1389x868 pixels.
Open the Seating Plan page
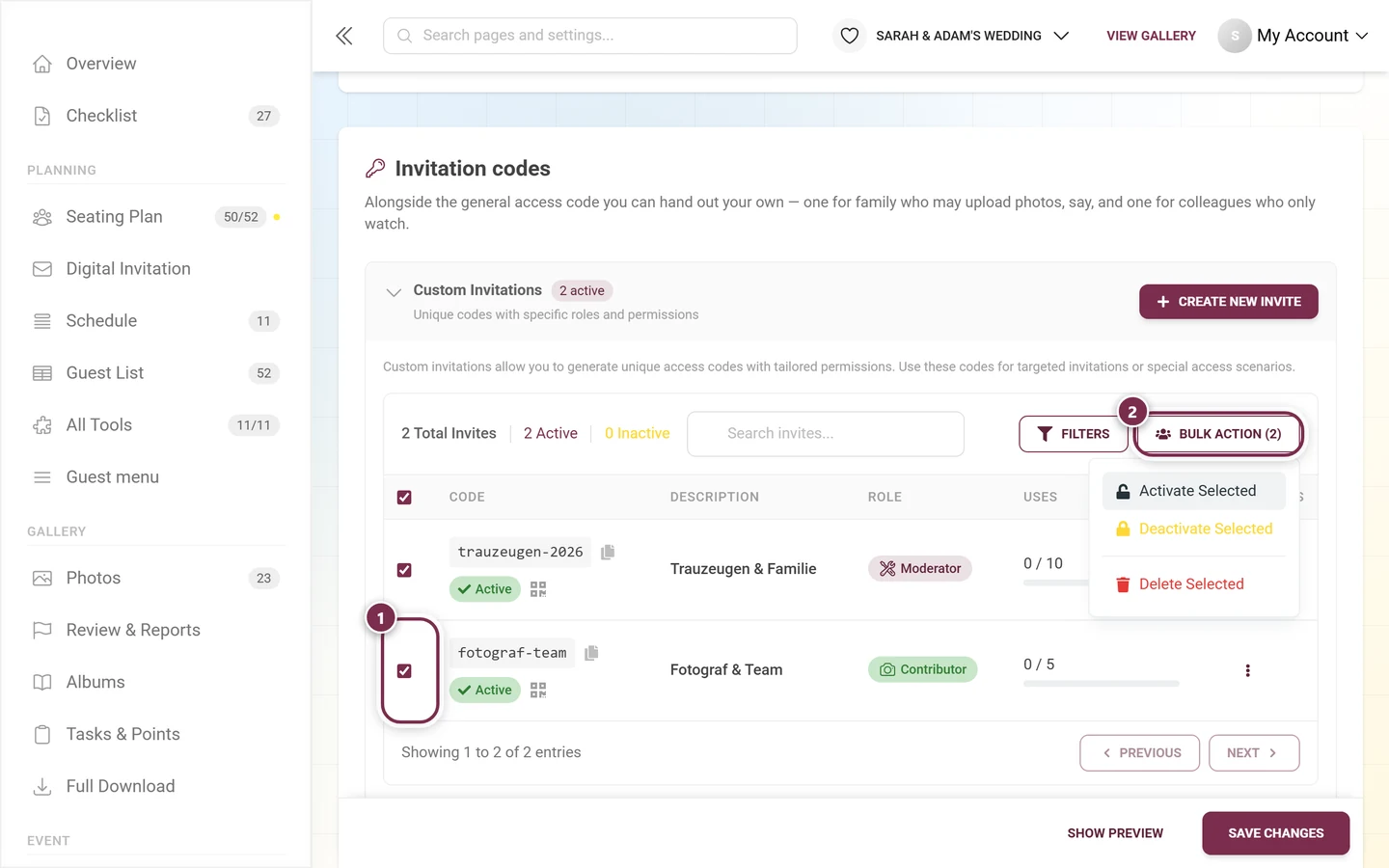[155, 217]
